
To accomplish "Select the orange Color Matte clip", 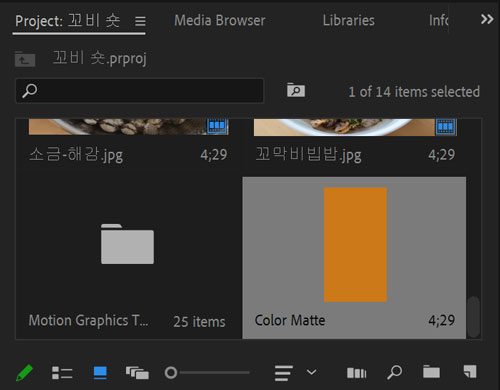I will click(x=355, y=245).
